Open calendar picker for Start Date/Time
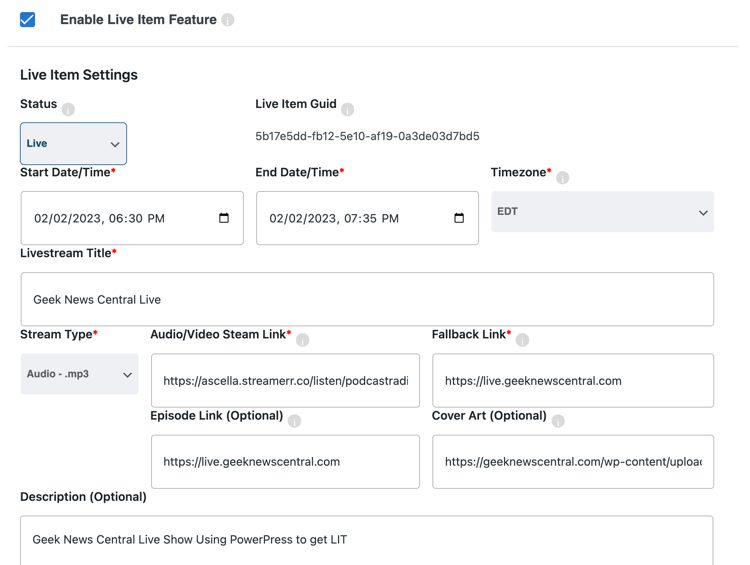Viewport: 750px width, 565px height. click(224, 218)
